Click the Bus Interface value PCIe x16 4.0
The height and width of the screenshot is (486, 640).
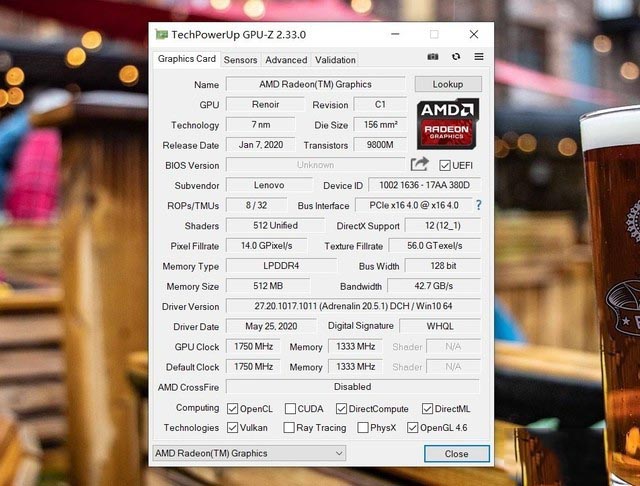[414, 205]
